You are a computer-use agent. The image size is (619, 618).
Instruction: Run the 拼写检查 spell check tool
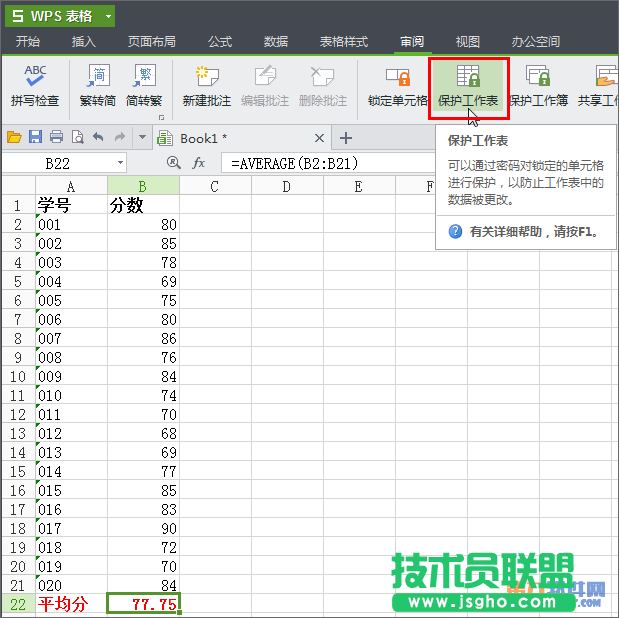35,86
